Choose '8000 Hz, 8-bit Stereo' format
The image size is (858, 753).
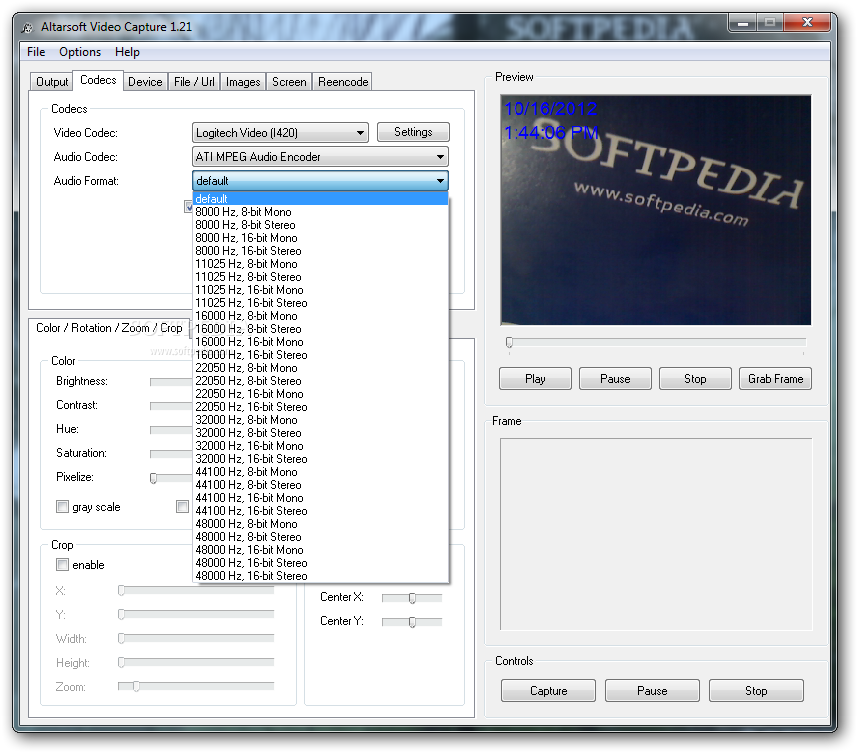click(x=320, y=225)
